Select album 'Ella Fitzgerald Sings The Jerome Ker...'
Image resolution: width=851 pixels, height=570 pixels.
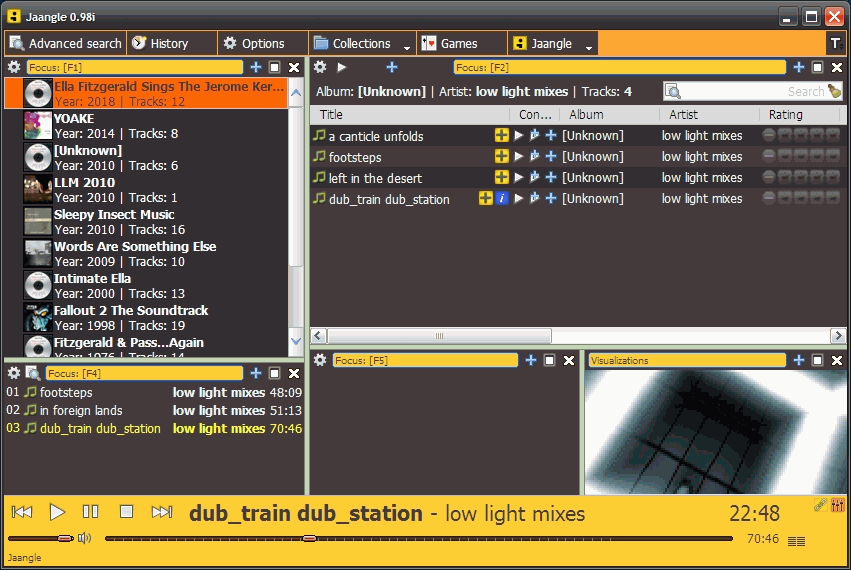click(x=147, y=93)
